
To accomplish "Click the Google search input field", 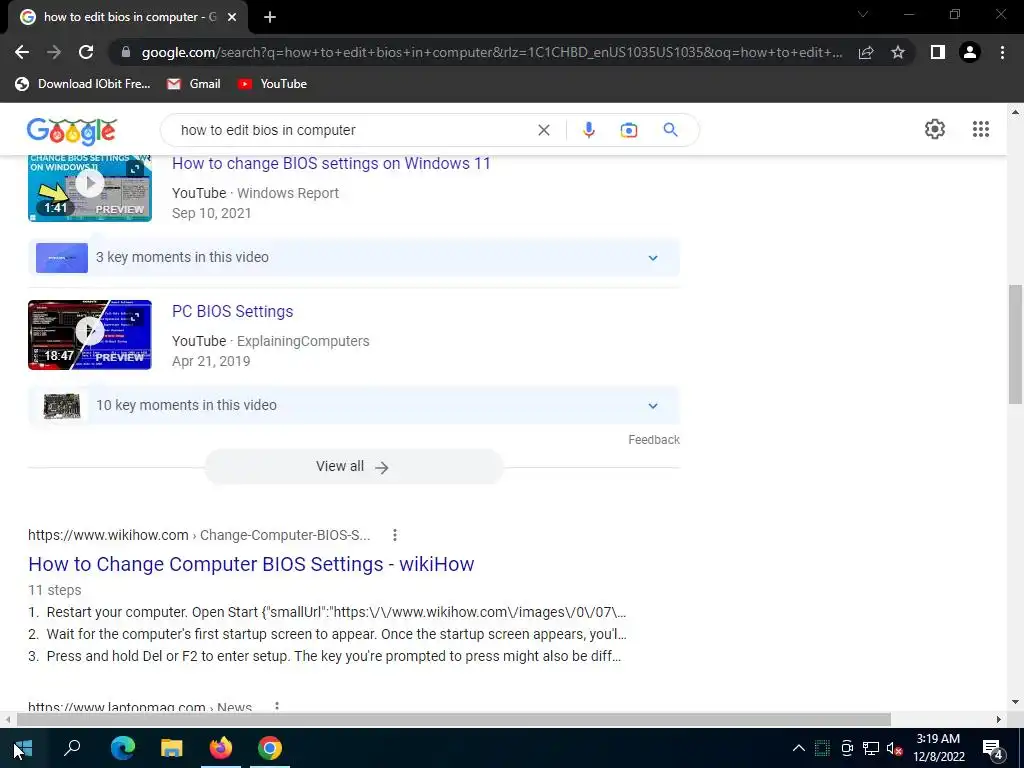I will click(x=353, y=130).
